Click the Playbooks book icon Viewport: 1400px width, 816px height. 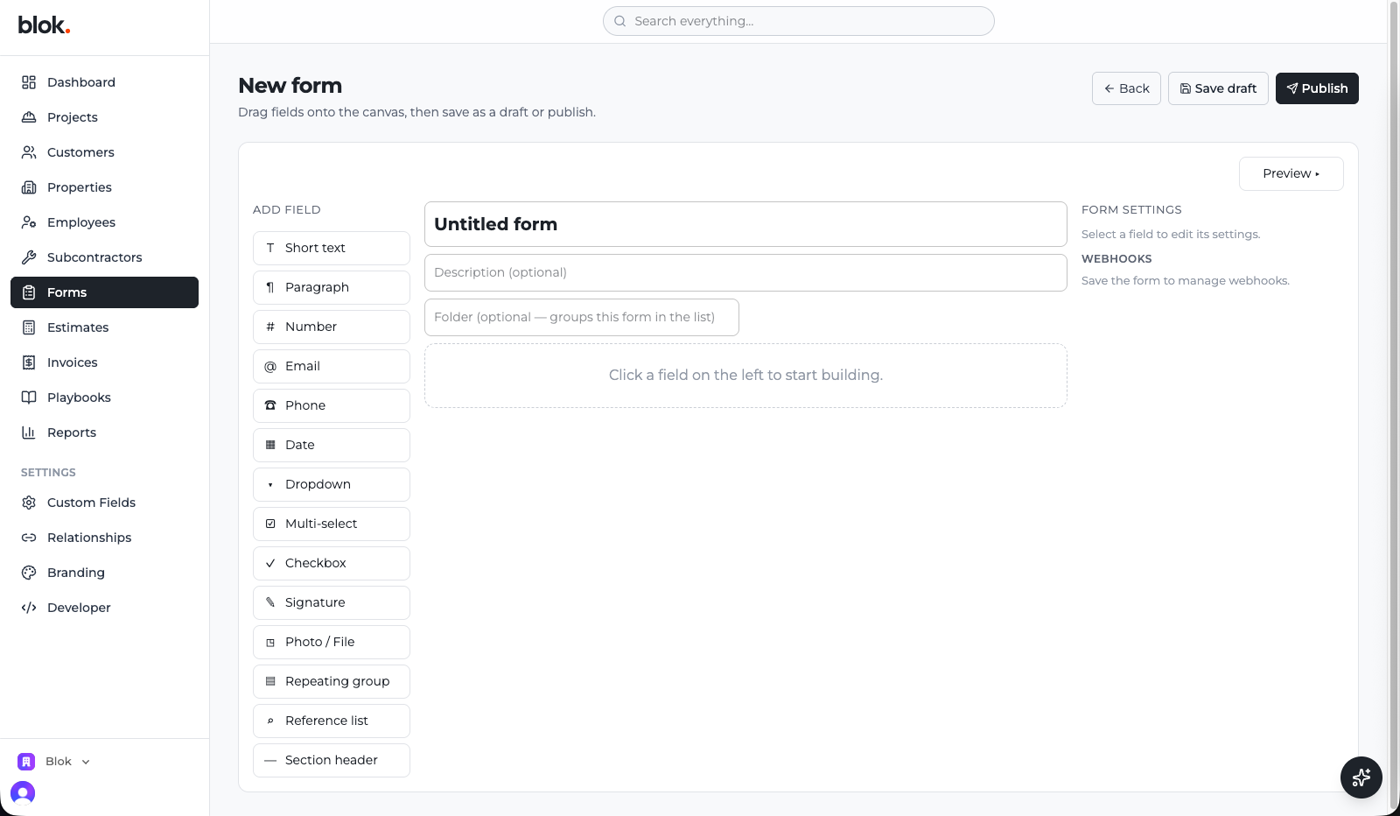(29, 397)
